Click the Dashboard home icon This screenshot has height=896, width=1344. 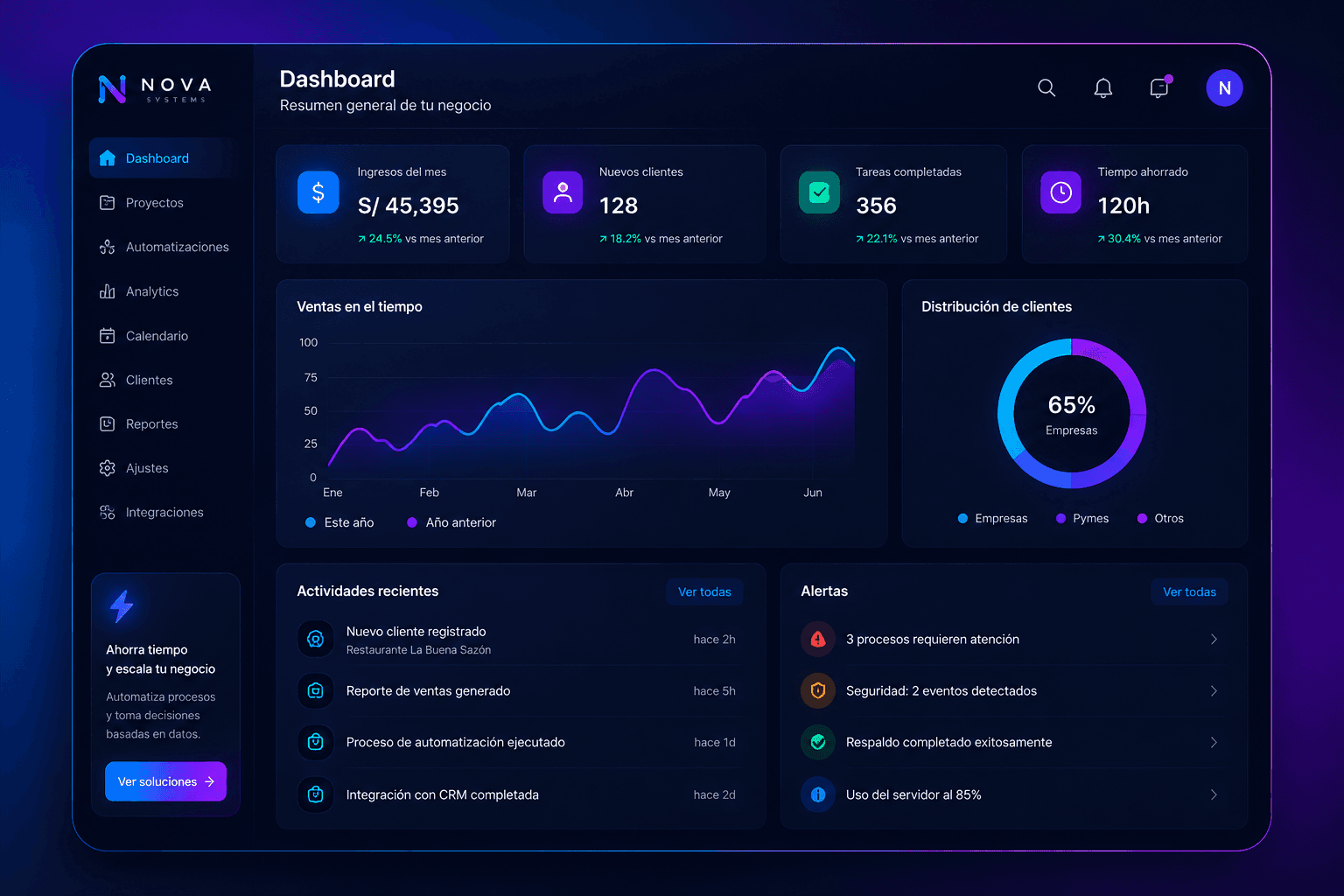(108, 158)
